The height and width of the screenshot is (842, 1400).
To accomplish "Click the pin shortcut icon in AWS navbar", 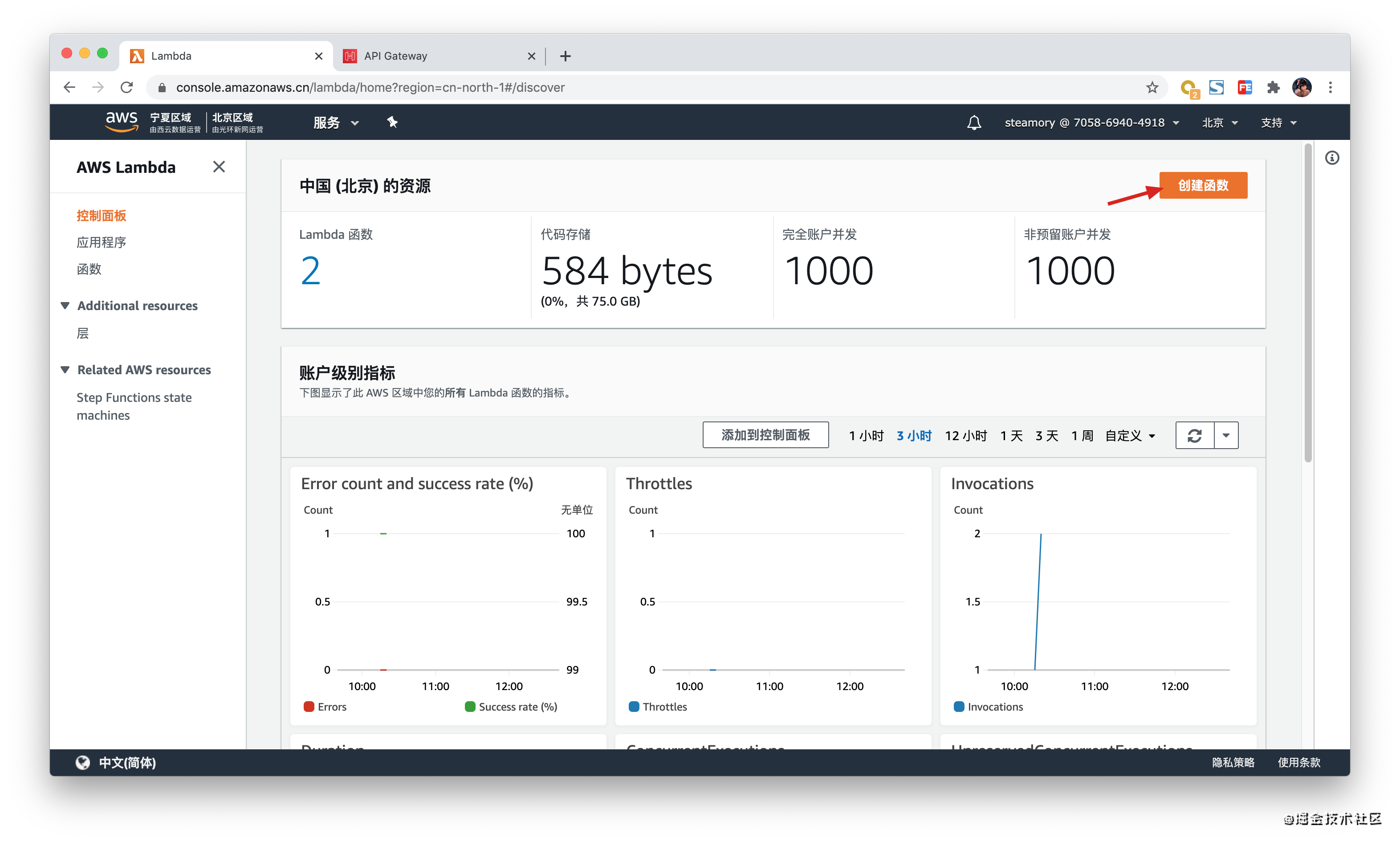I will 392,123.
